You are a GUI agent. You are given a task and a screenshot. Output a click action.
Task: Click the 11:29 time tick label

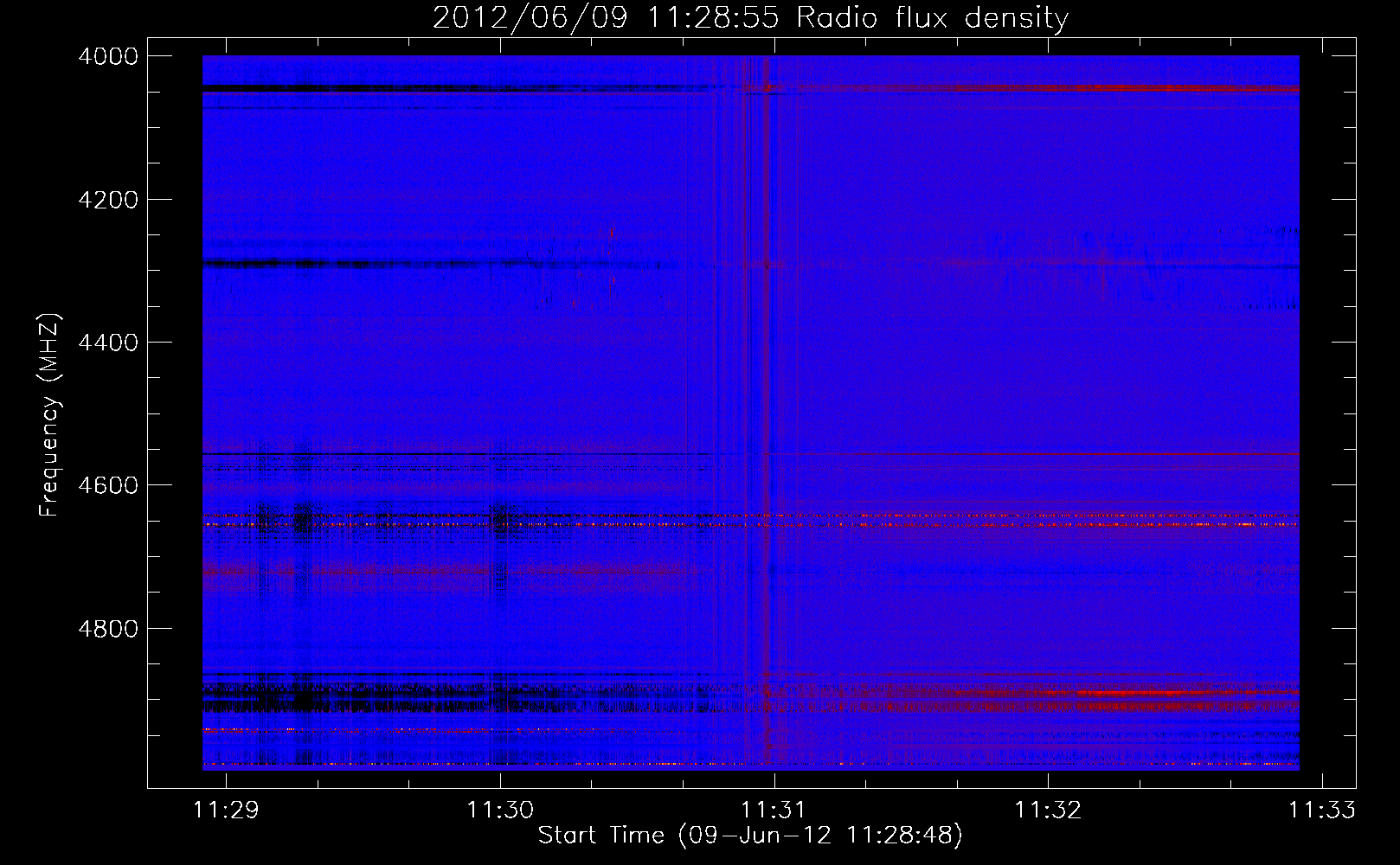click(x=226, y=810)
